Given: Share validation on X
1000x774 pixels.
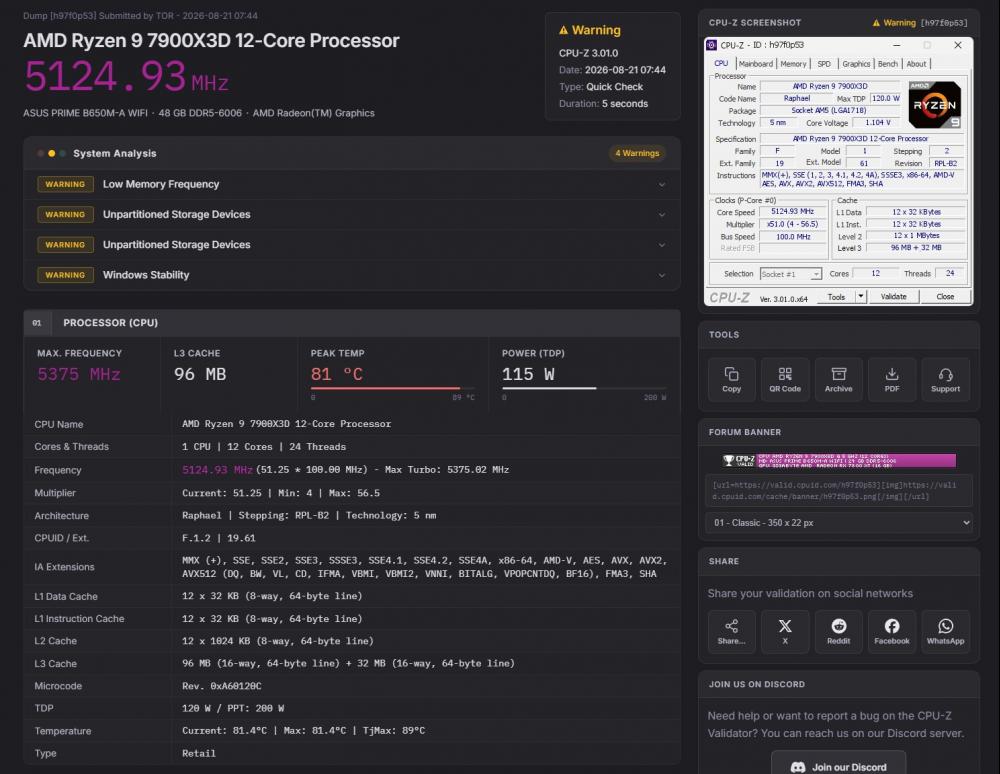Looking at the screenshot, I should tap(785, 631).
